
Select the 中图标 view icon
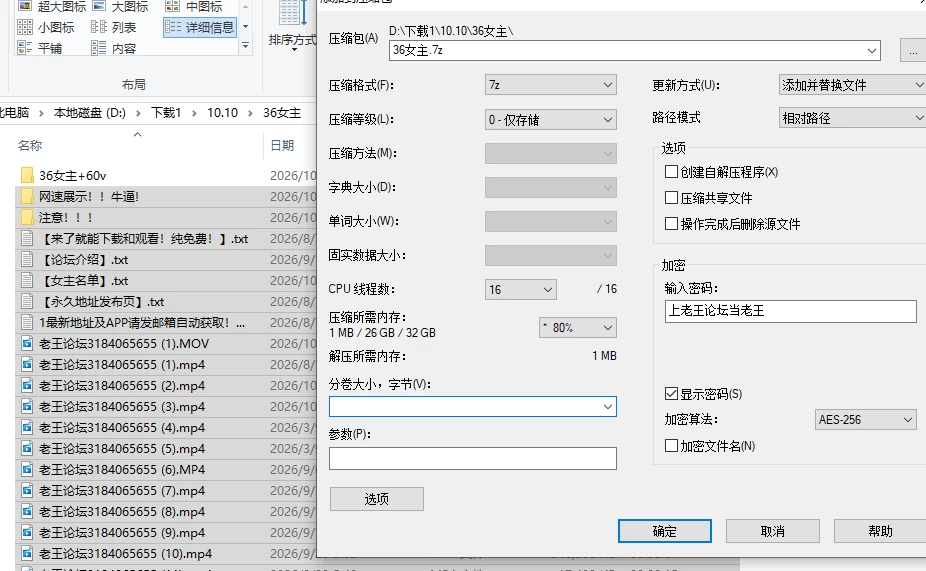tap(172, 6)
